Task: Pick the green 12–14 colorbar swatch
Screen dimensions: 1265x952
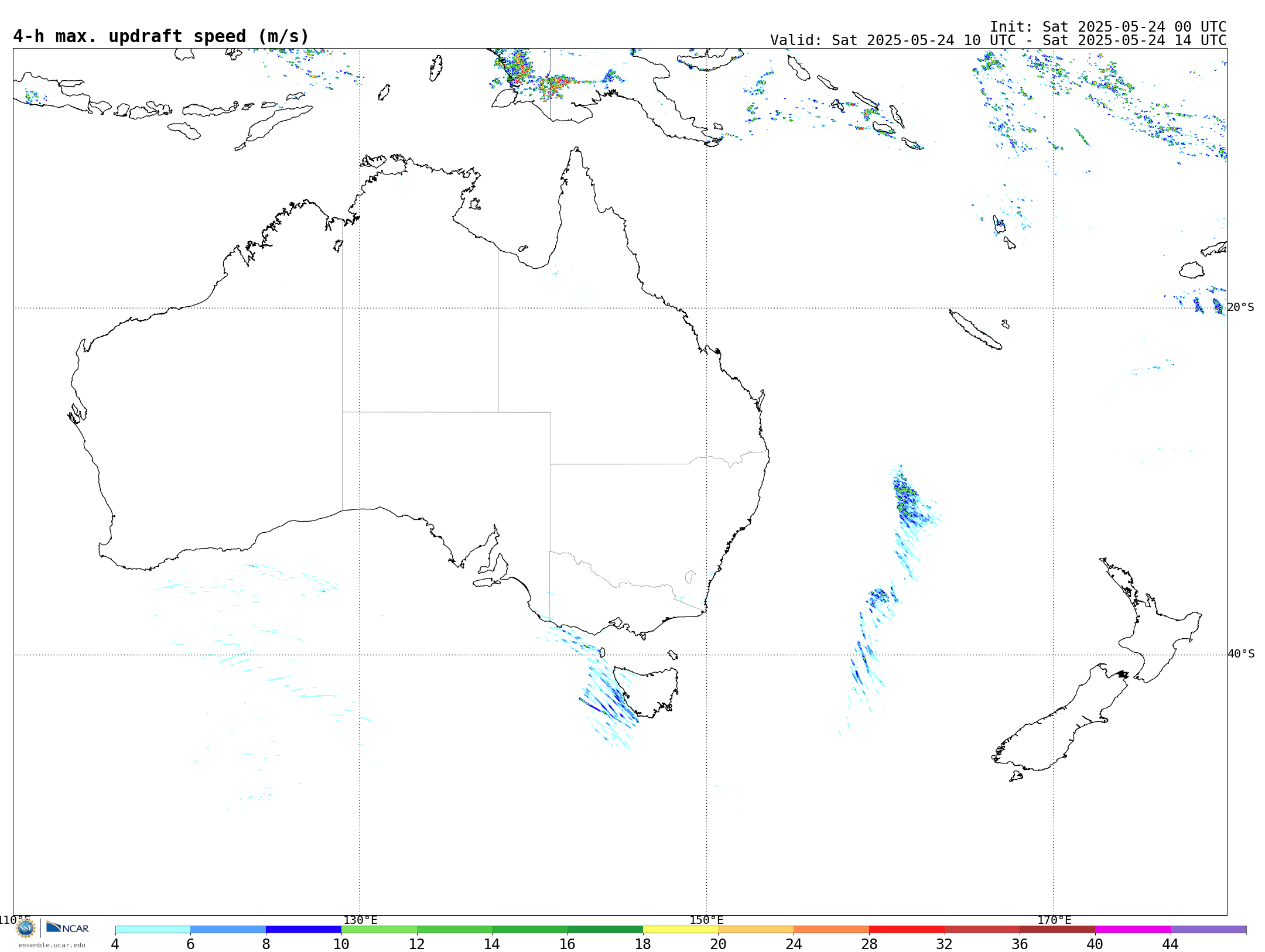Action: click(x=454, y=930)
